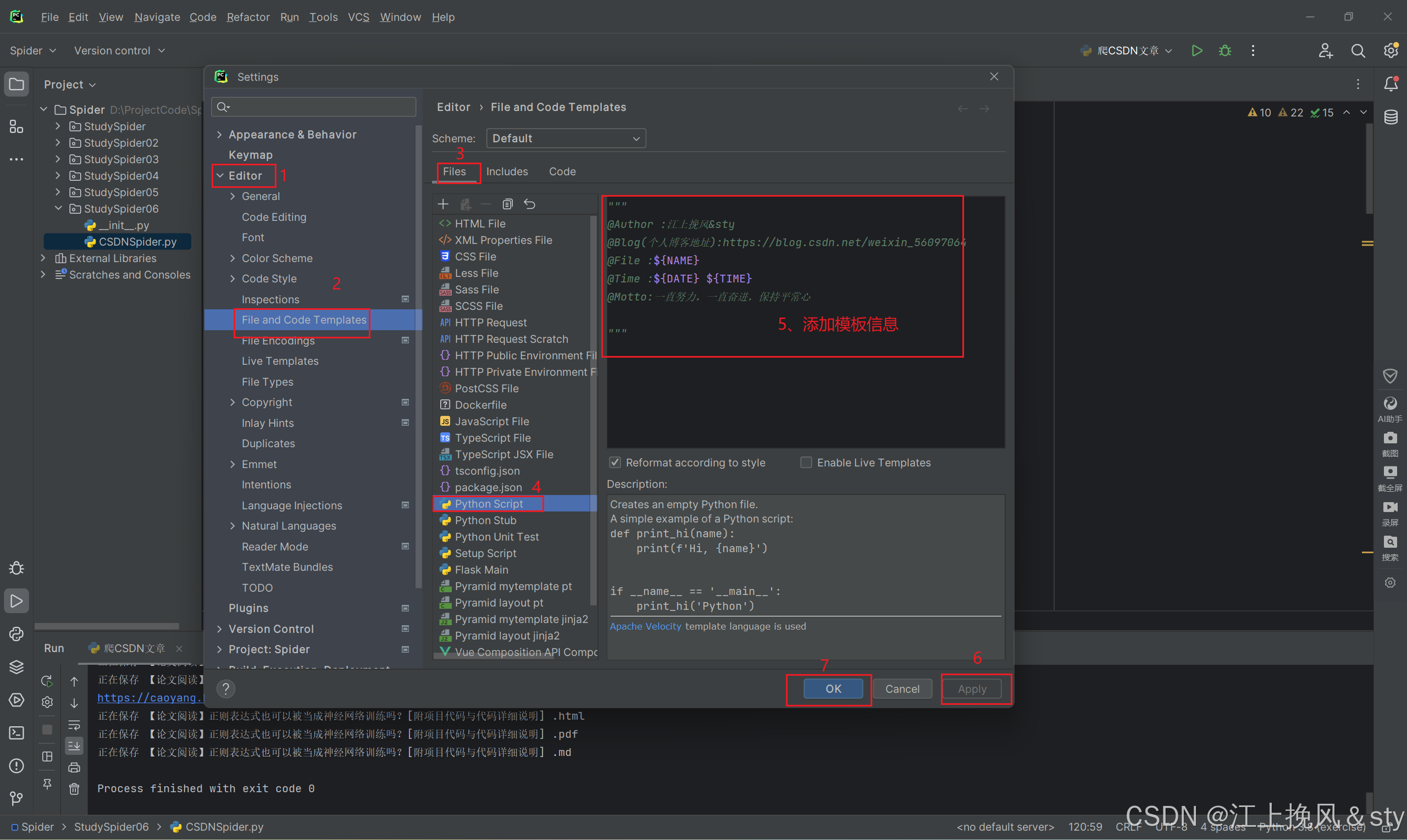1407x840 pixels.
Task: Collapse the Editor settings section
Action: pos(220,175)
